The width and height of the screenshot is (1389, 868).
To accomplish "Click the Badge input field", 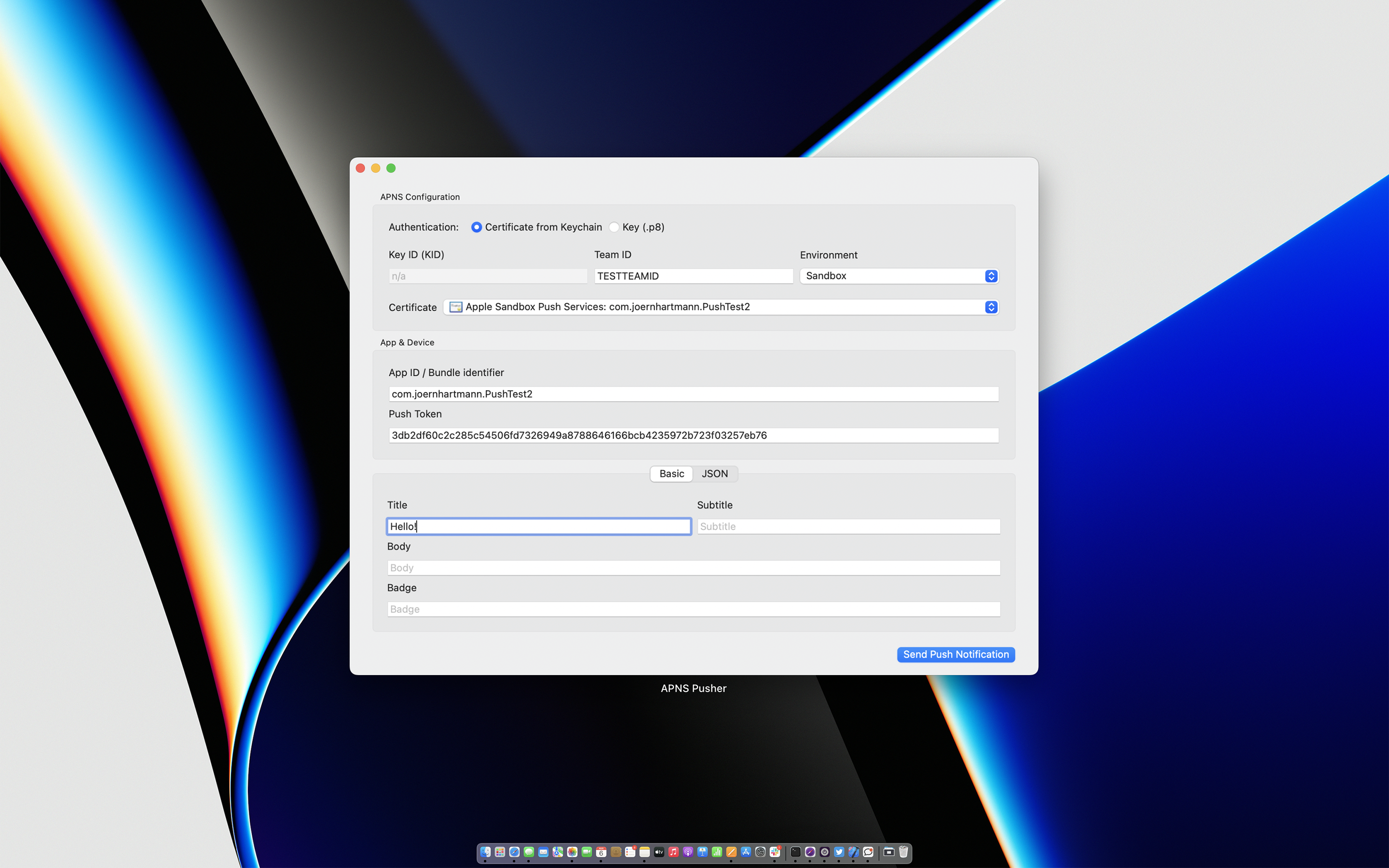I will coord(694,609).
